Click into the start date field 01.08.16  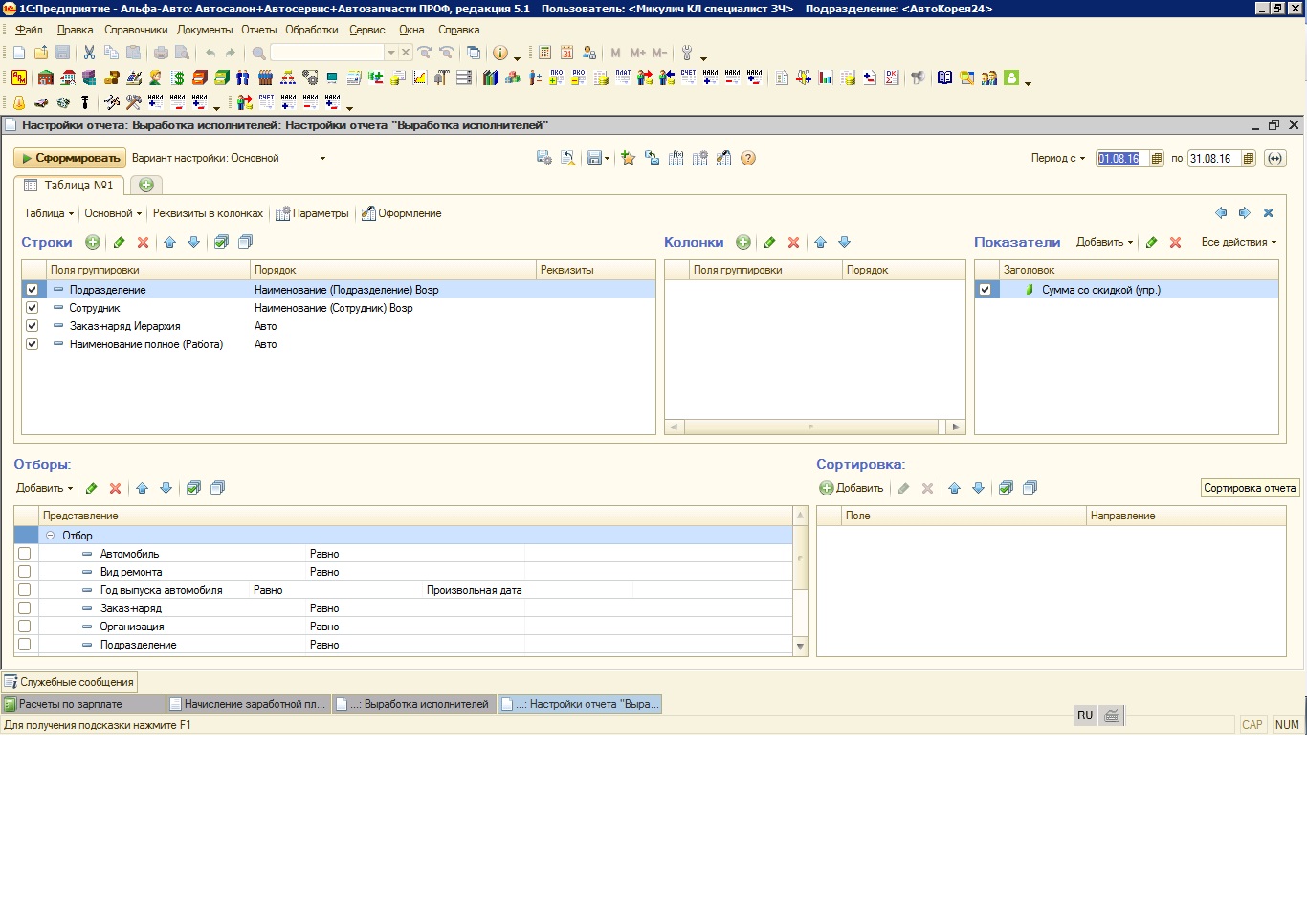[x=1122, y=159]
